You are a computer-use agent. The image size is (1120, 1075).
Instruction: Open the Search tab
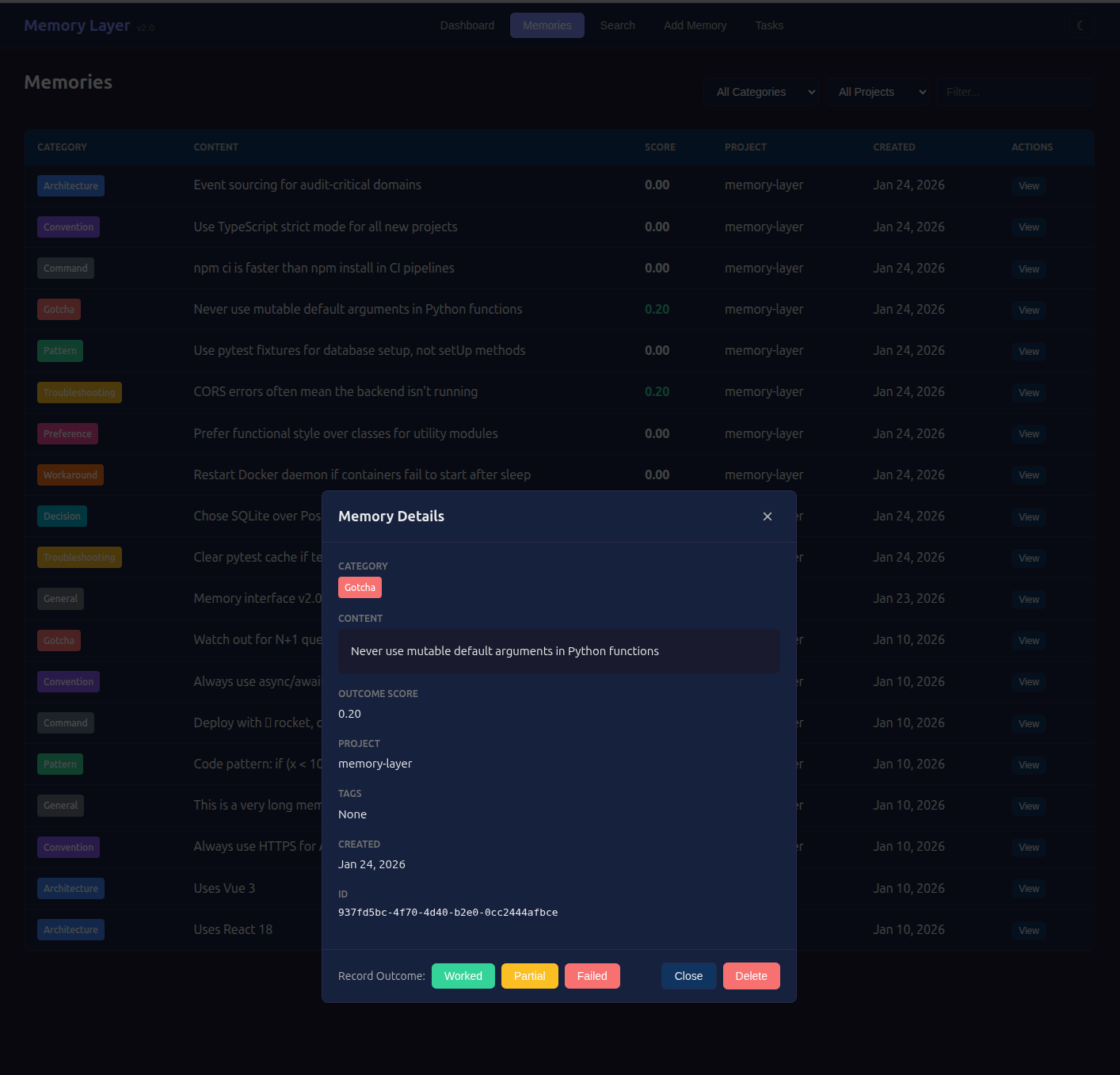618,25
